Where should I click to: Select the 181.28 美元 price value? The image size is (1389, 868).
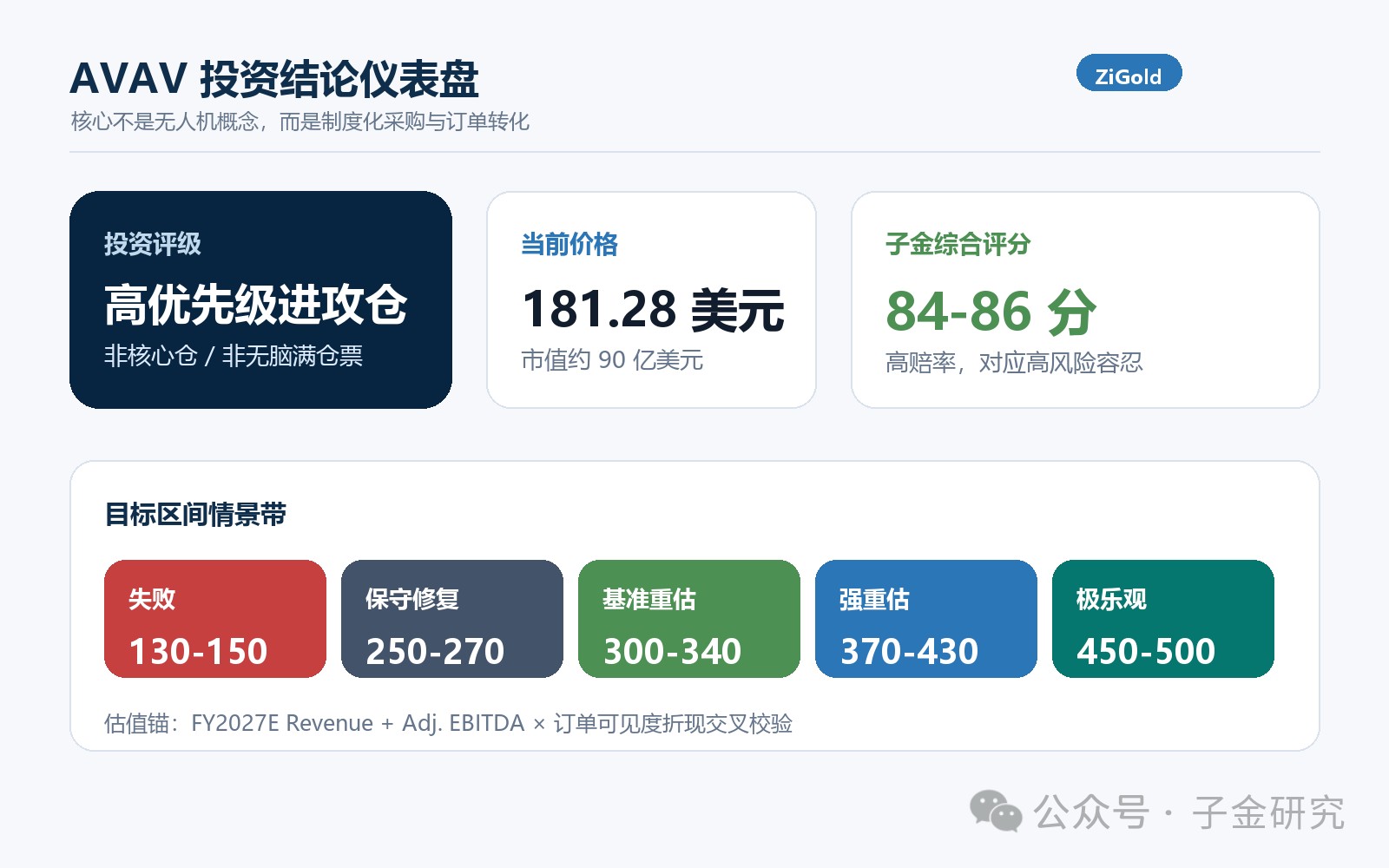pyautogui.click(x=653, y=310)
